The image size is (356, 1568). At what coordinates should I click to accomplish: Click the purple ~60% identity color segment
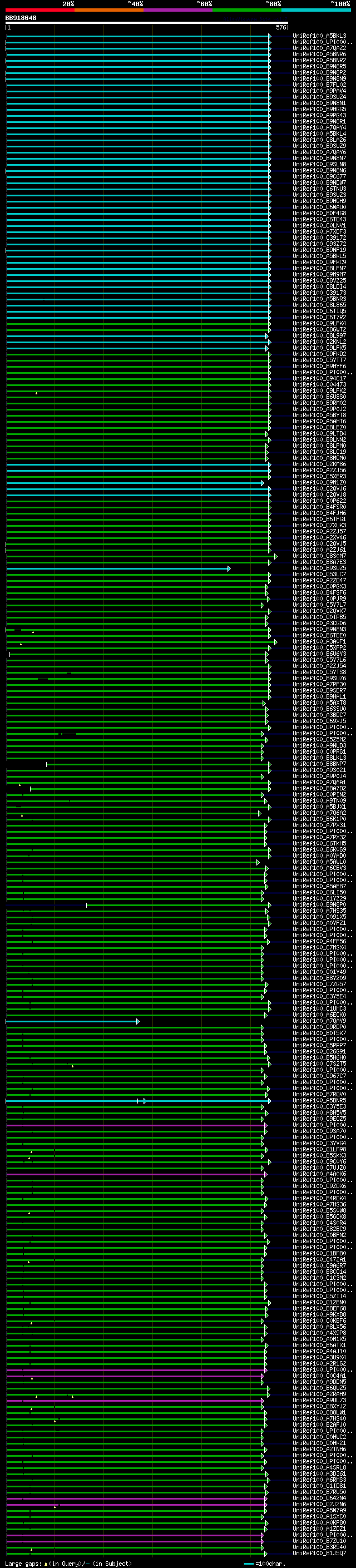tap(179, 10)
